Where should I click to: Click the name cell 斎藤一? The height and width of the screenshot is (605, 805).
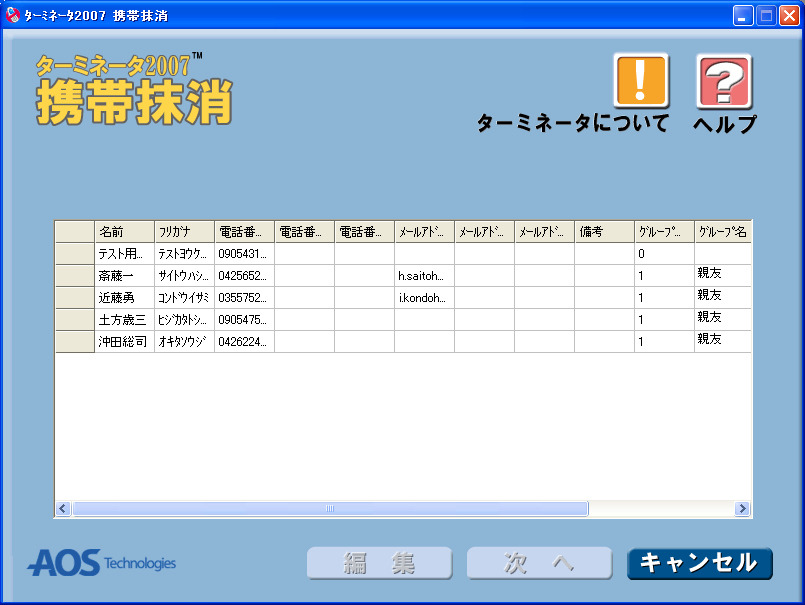[x=124, y=276]
